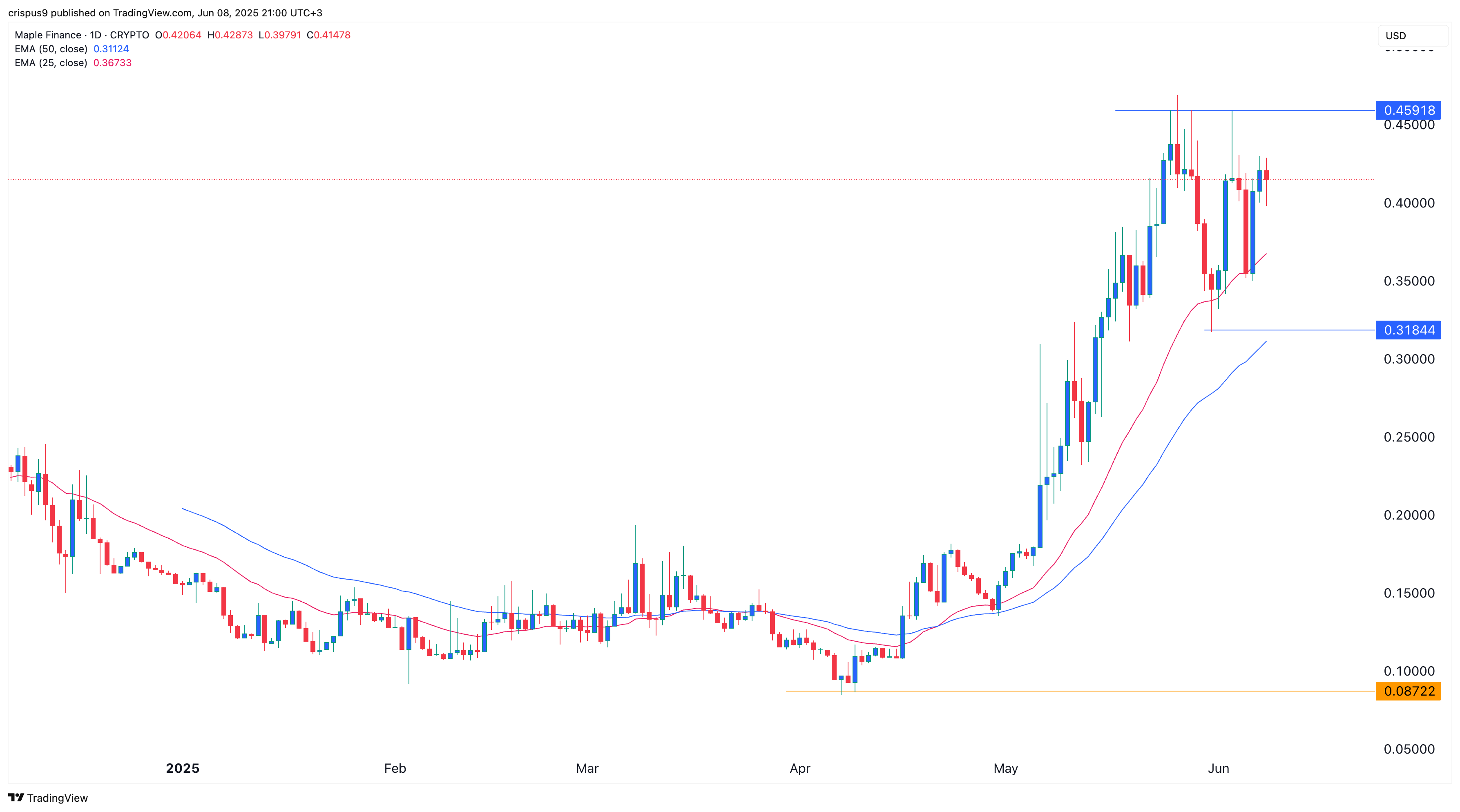The width and height of the screenshot is (1460, 812).
Task: Select the May label on time axis
Action: (1006, 768)
